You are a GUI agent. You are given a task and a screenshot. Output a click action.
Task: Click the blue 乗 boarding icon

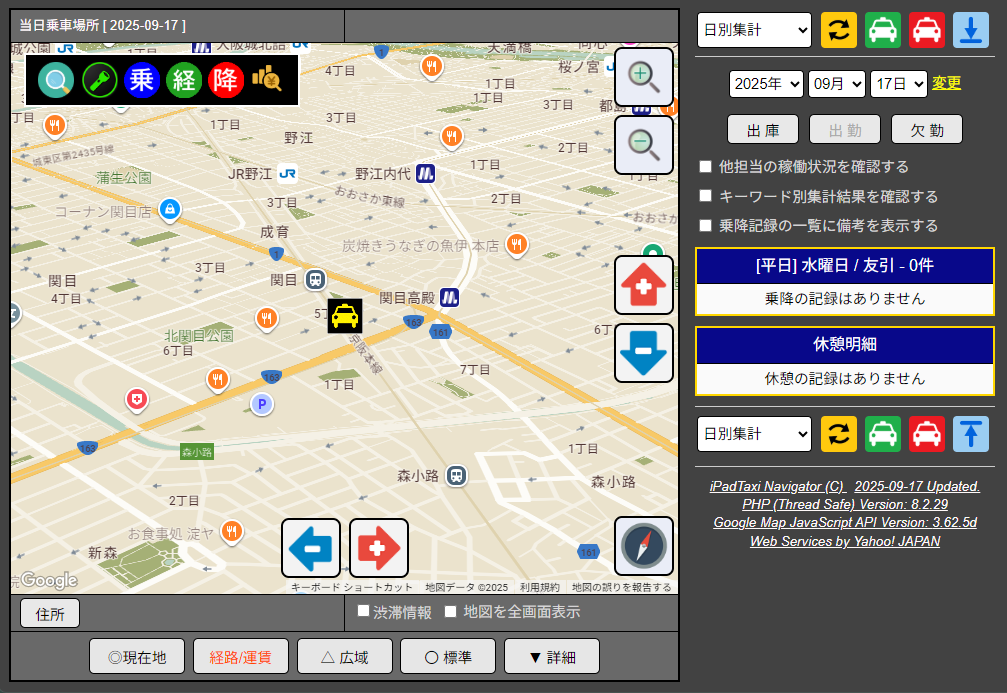pos(142,80)
